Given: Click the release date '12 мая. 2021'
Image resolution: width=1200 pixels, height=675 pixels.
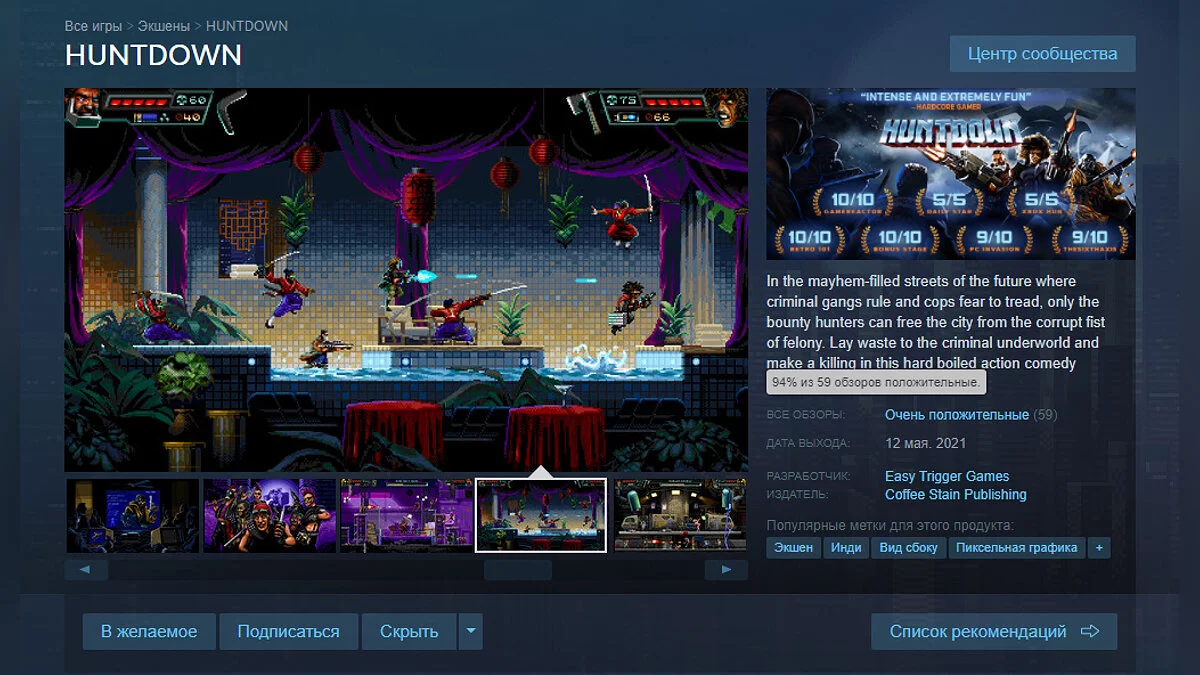Looking at the screenshot, I should [925, 443].
